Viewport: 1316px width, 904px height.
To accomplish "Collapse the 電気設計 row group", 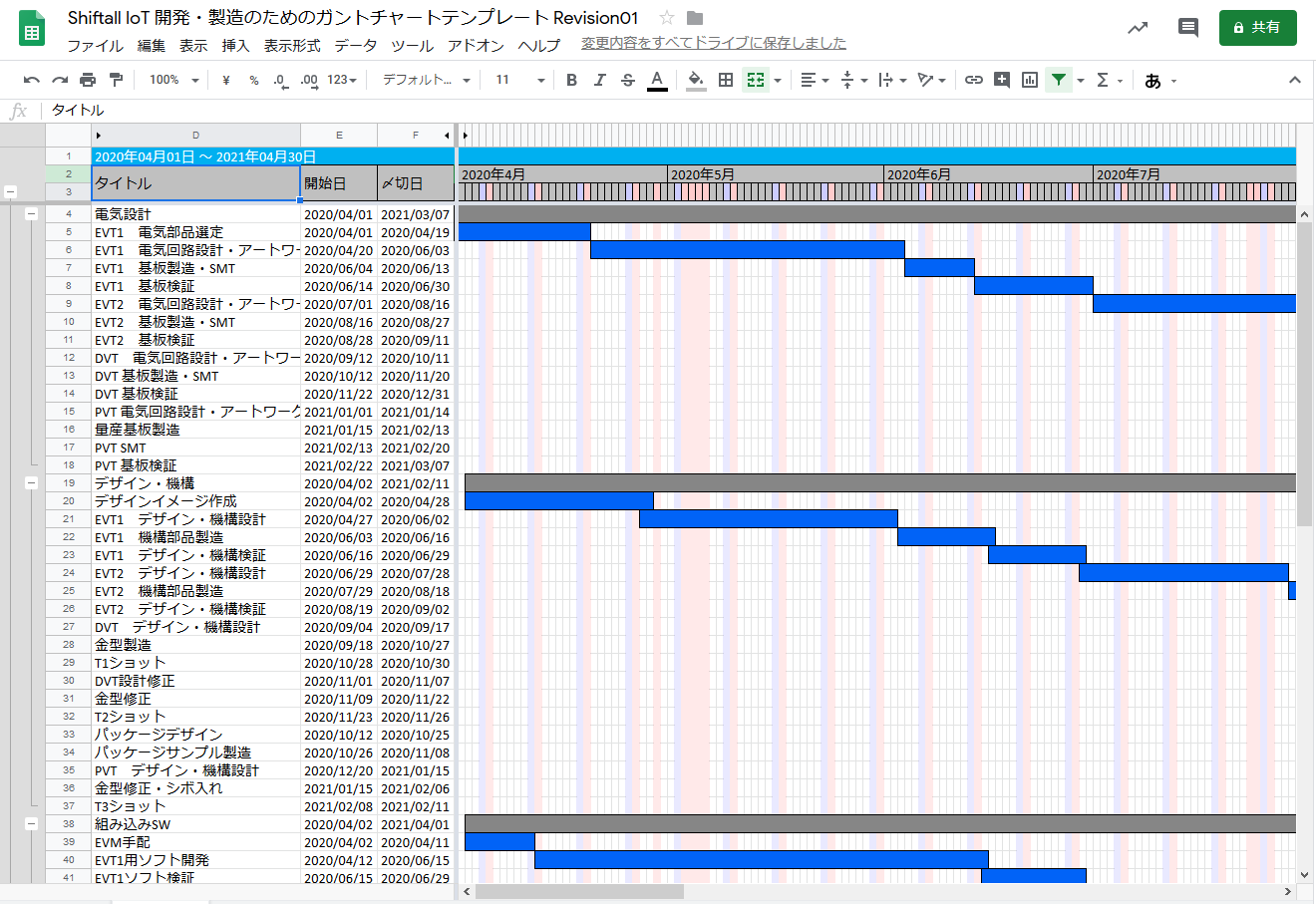I will [31, 213].
